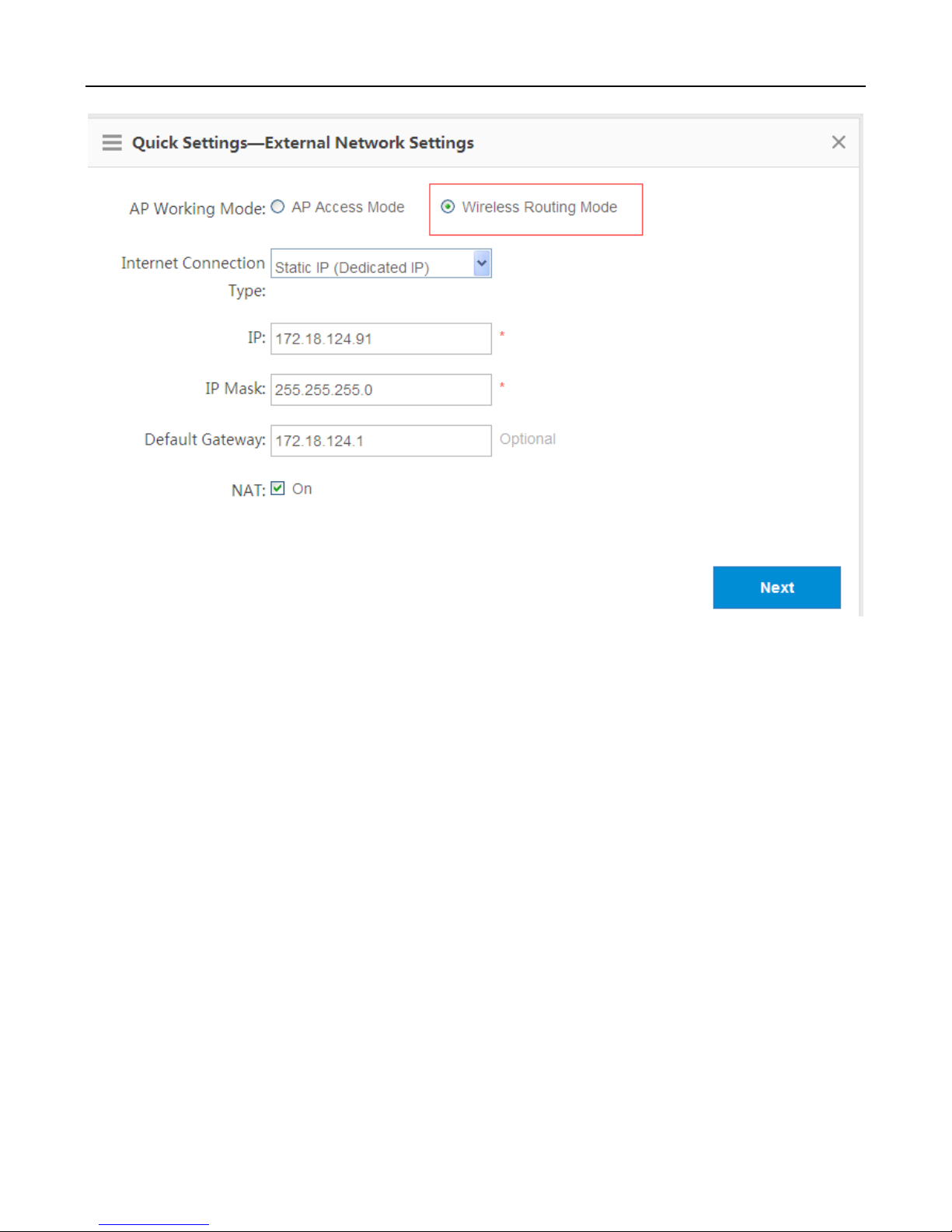This screenshot has width=952, height=1232.
Task: Click the 'Optional' hint text
Action: 528,439
